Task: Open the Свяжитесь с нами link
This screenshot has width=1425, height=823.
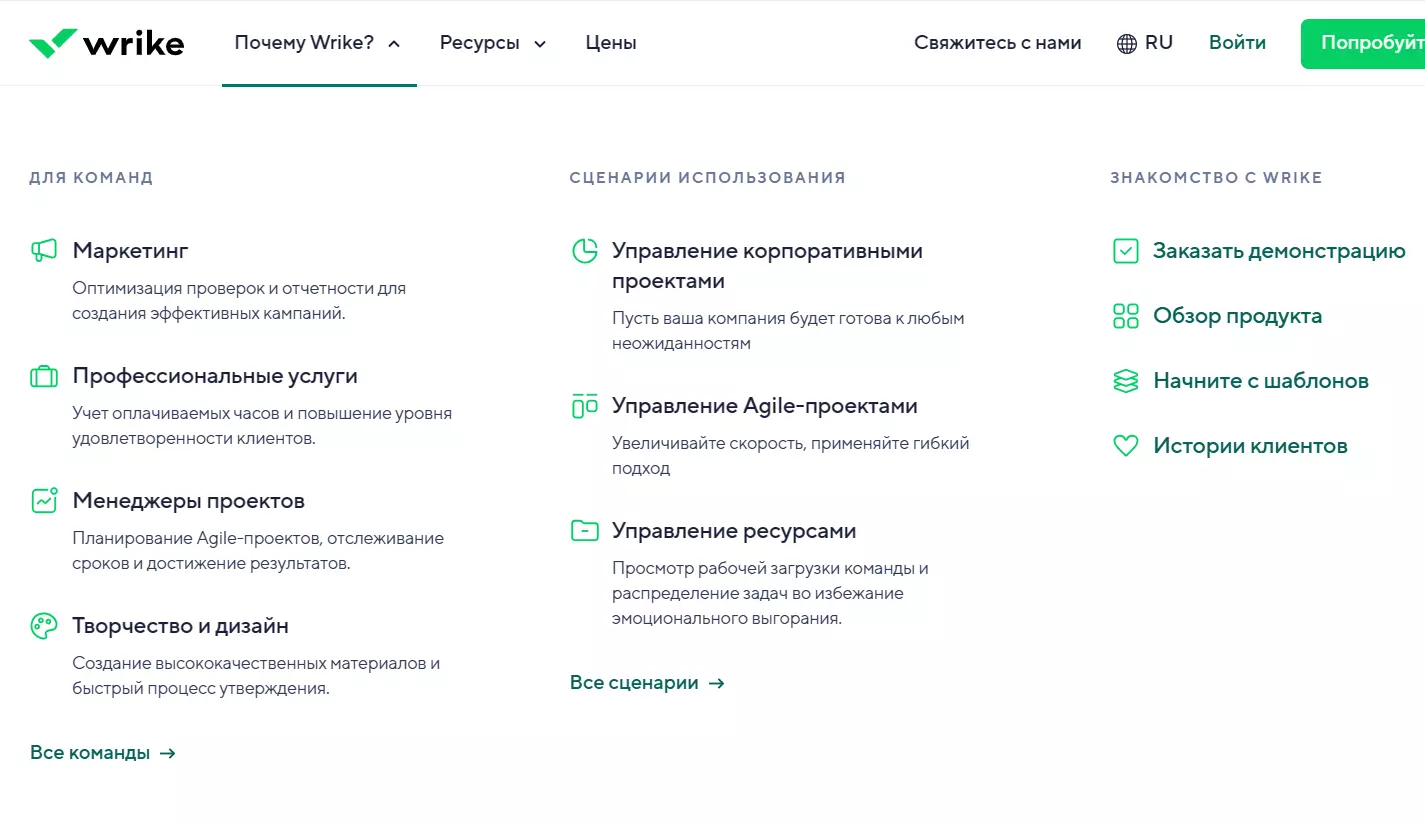Action: 998,43
